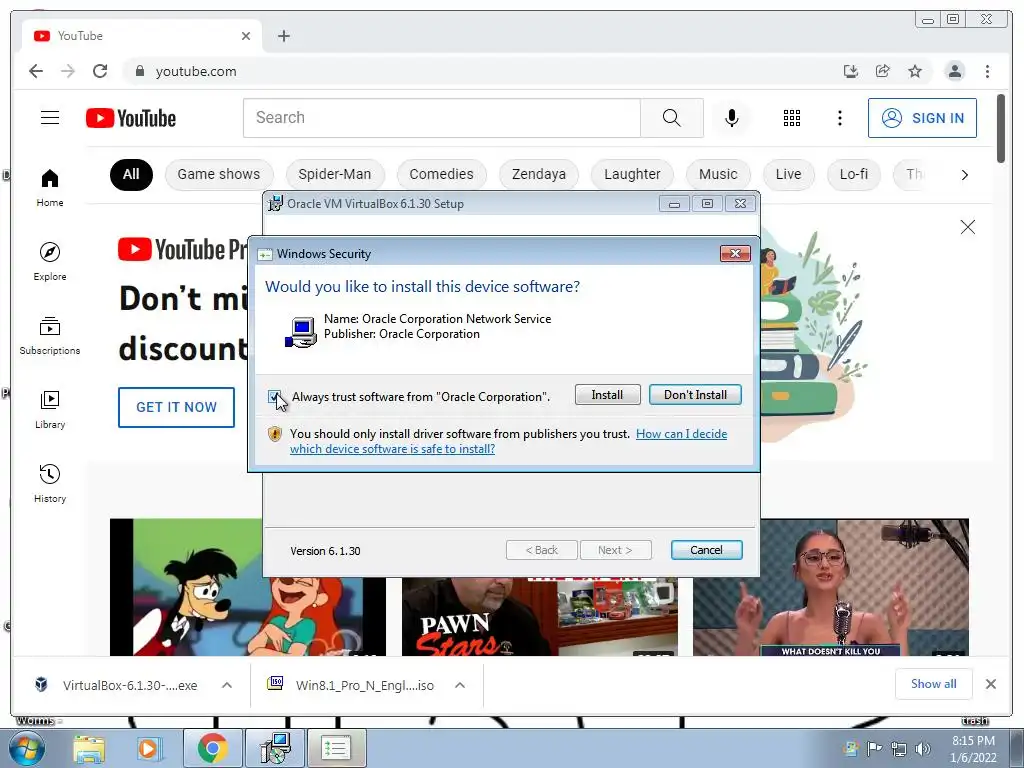Click the YouTube logo
This screenshot has height=768, width=1024.
131,118
